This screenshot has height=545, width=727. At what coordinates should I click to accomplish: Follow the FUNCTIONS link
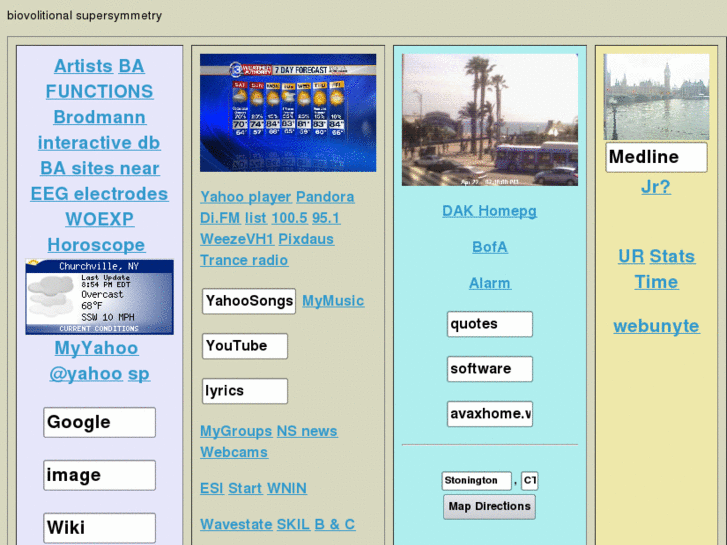point(99,91)
